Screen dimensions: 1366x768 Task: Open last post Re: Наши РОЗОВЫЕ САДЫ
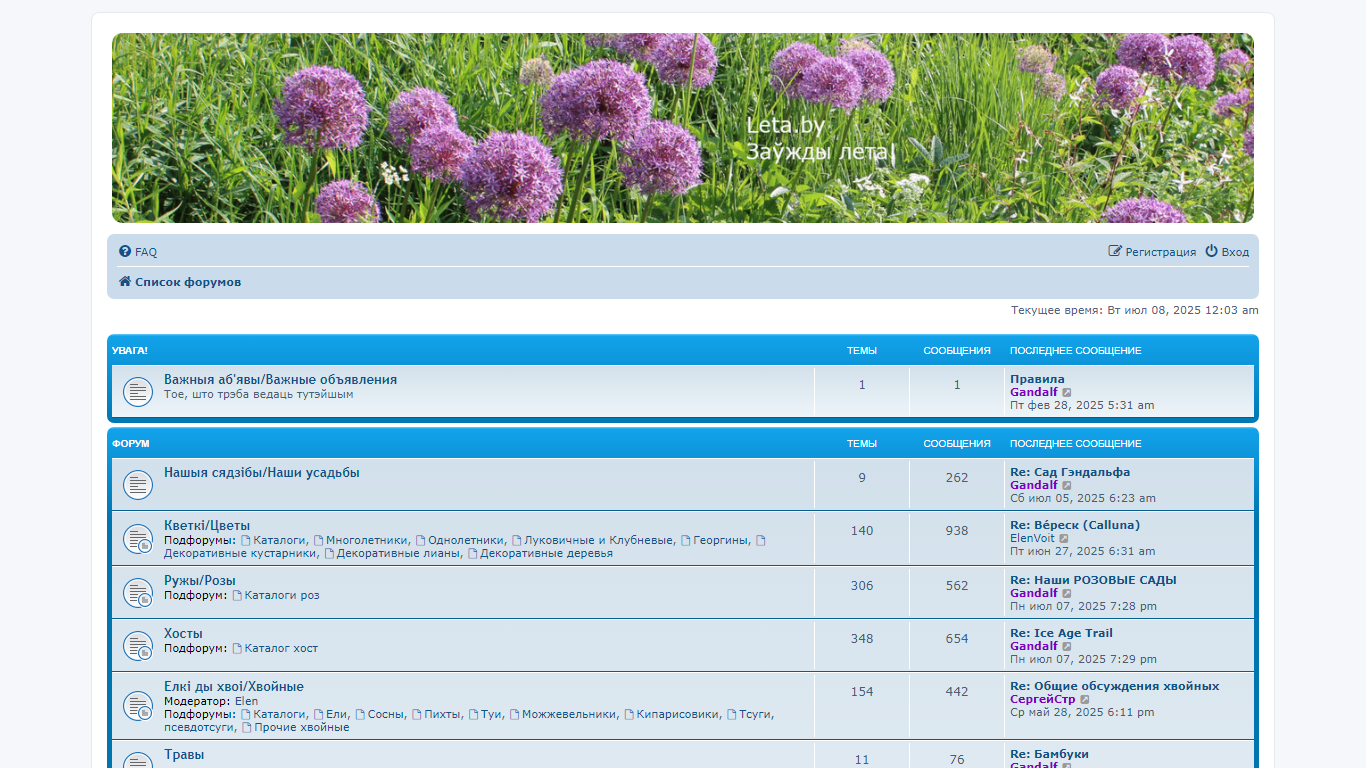[x=1093, y=581]
